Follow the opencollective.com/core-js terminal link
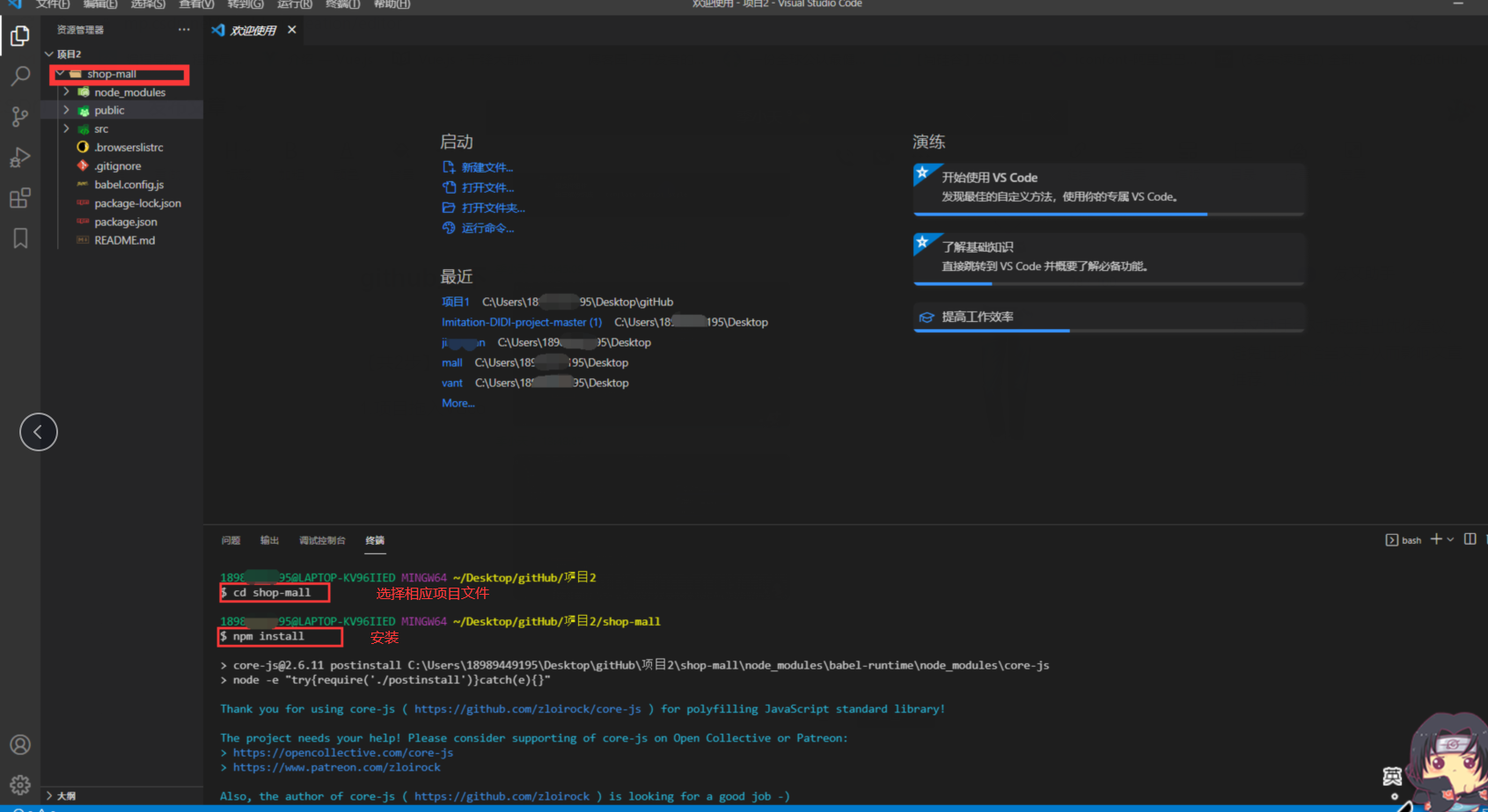This screenshot has height=812, width=1488. (x=343, y=753)
